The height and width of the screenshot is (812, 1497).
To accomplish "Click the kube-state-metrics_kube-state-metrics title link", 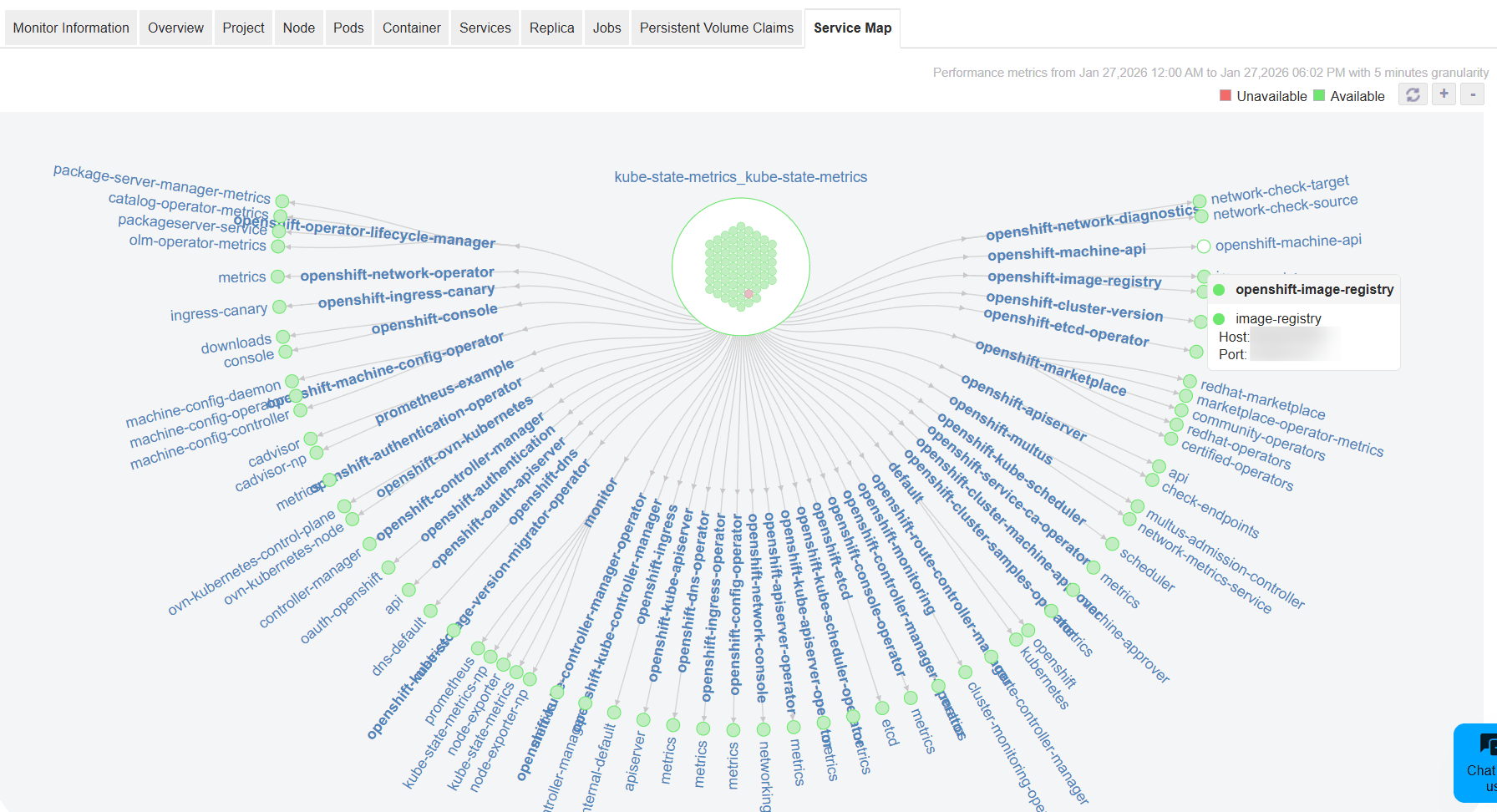I will (x=740, y=177).
